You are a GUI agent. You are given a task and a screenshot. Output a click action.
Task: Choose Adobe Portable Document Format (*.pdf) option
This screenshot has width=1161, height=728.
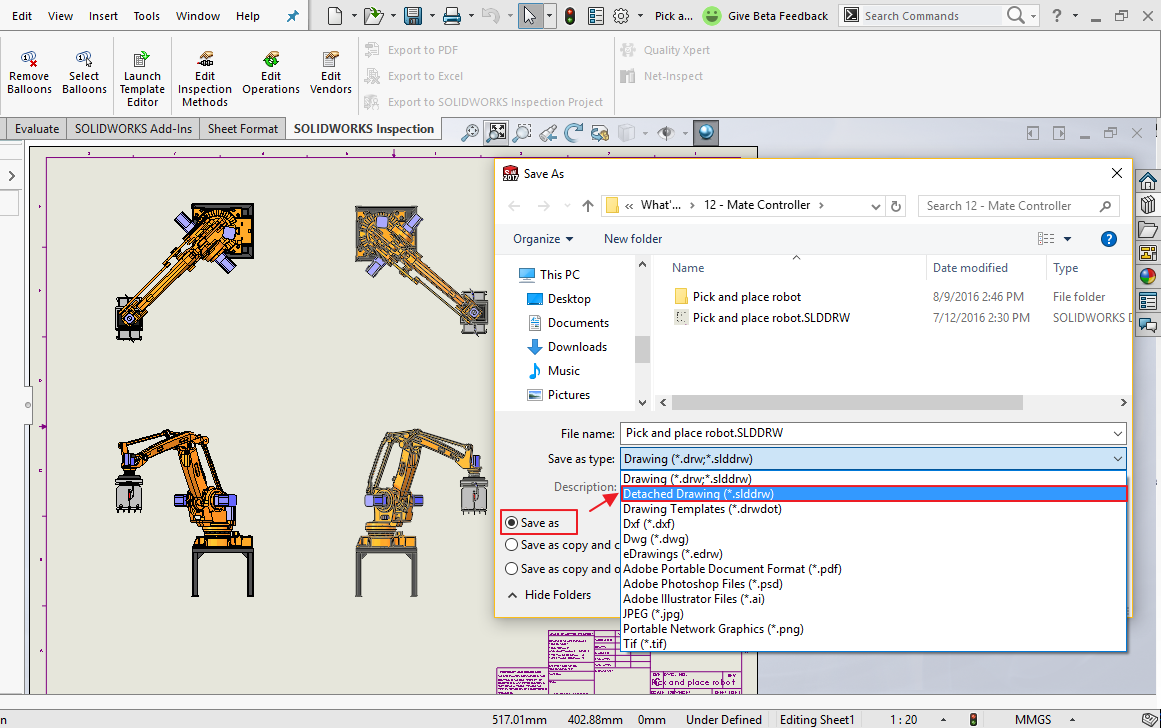click(874, 569)
